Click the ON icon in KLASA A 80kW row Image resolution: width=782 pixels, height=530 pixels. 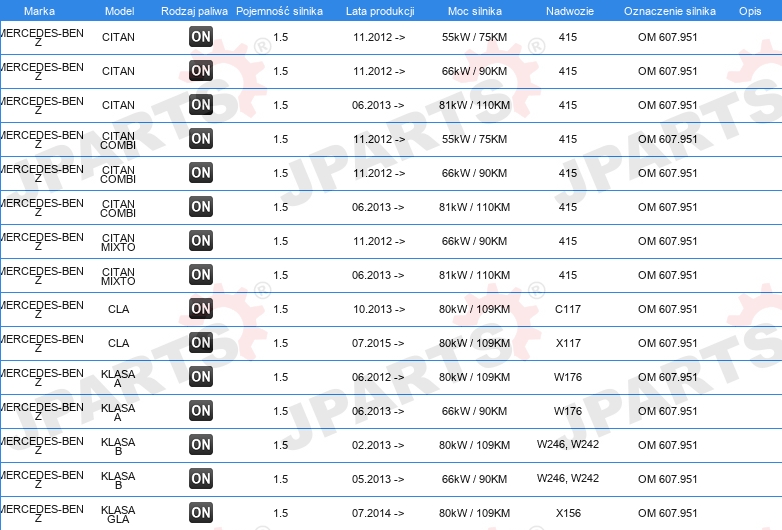click(201, 376)
